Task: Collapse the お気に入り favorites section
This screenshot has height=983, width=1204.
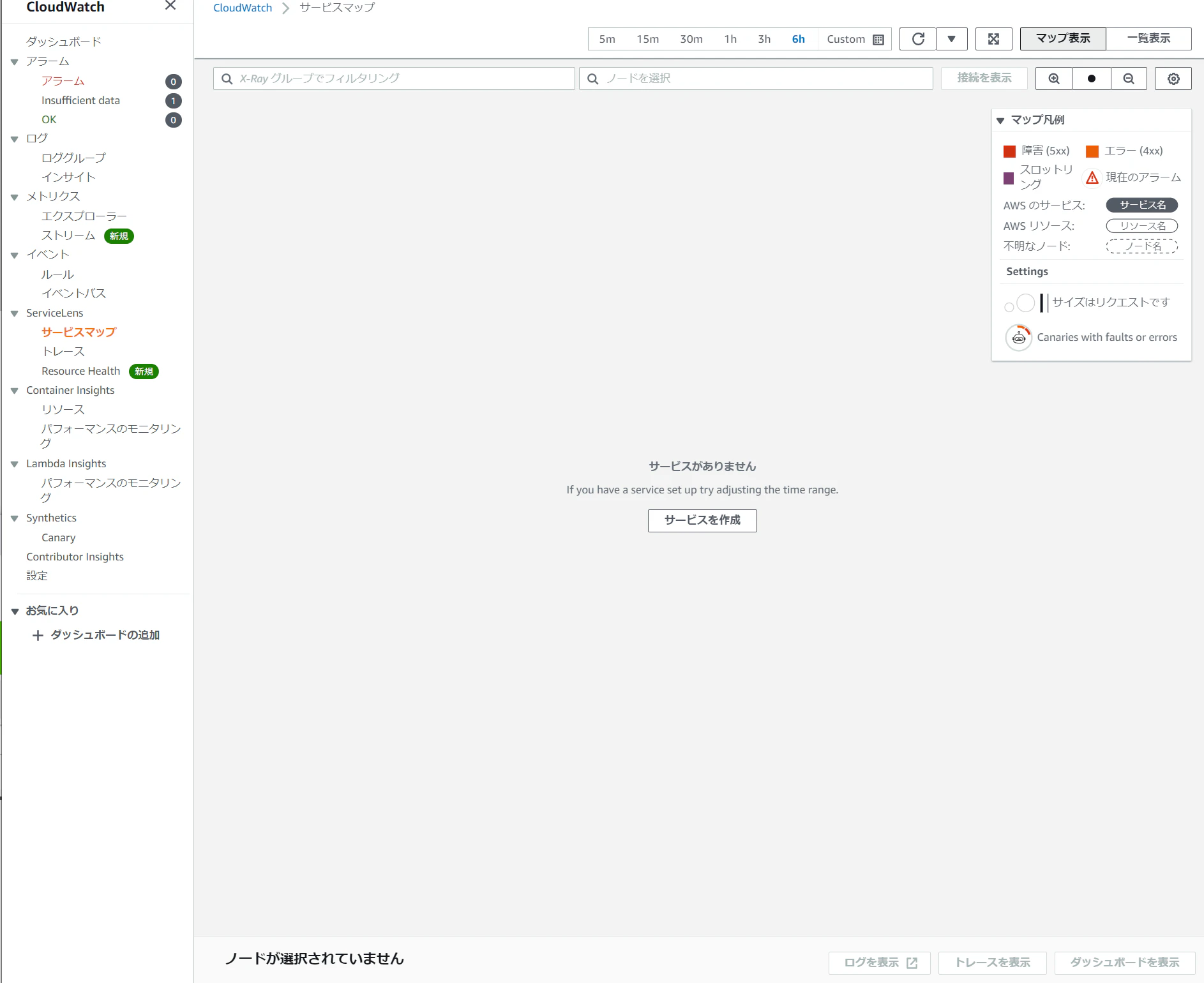Action: 15,611
